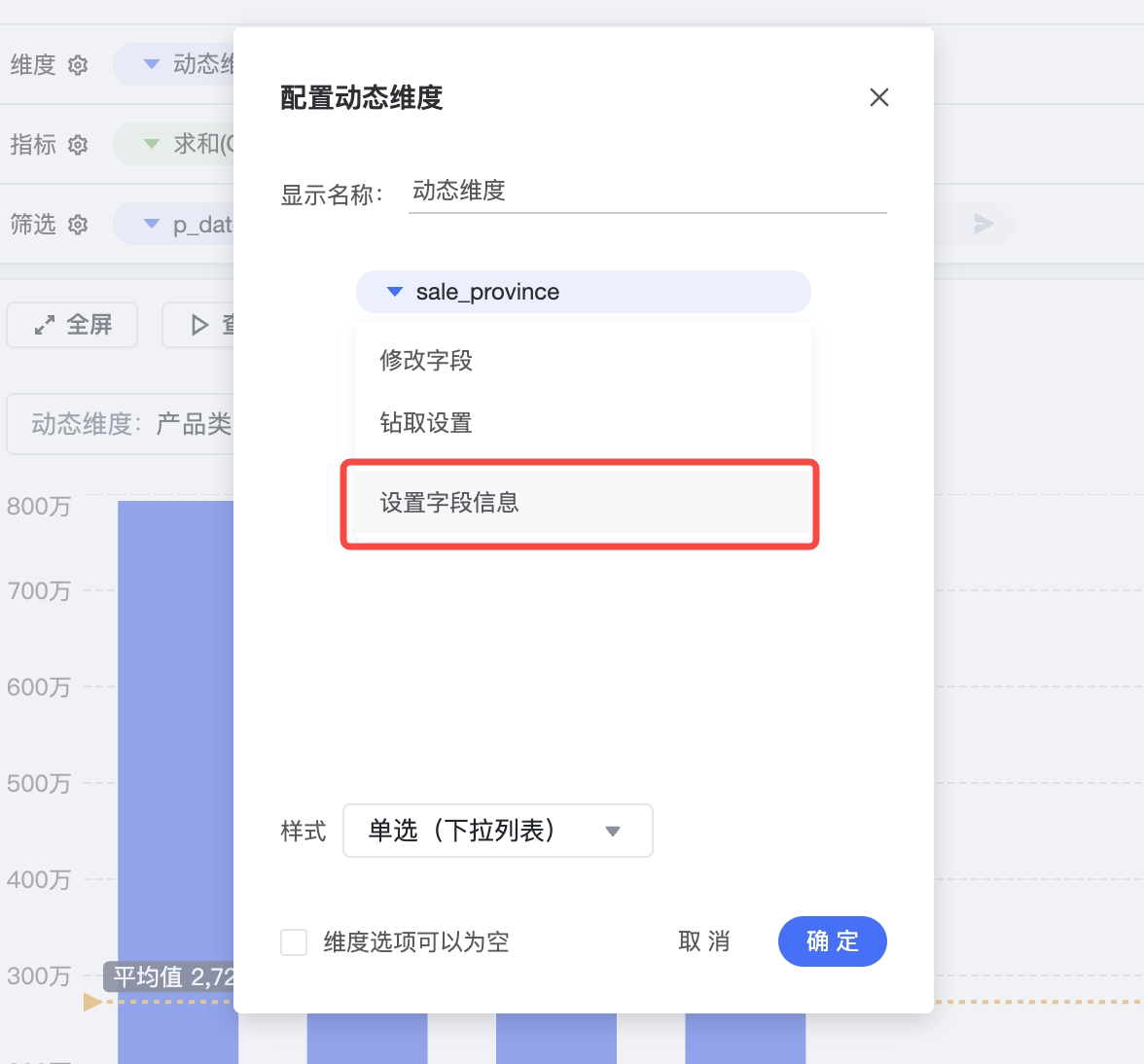Click the 500万 axis label
This screenshot has width=1144, height=1064.
39,783
